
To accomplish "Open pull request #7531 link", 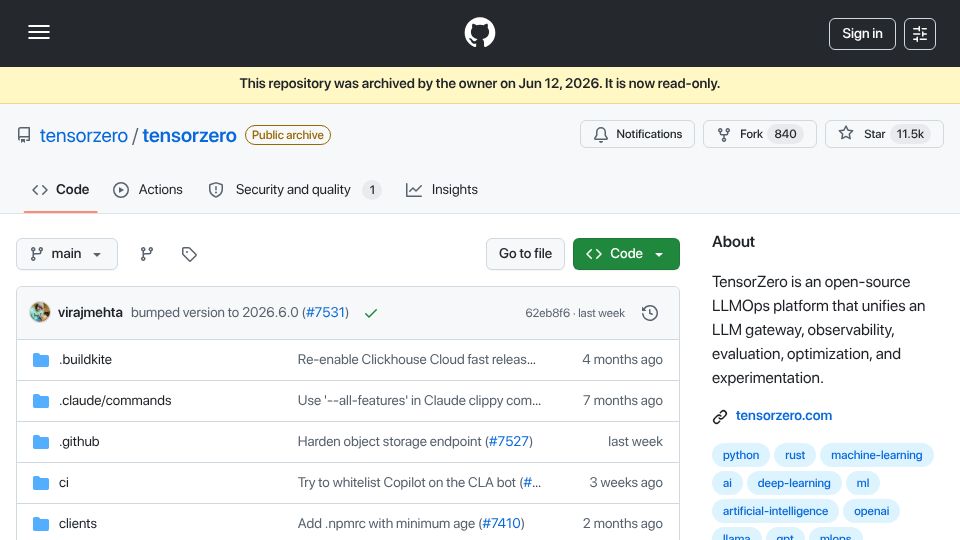I will 326,312.
